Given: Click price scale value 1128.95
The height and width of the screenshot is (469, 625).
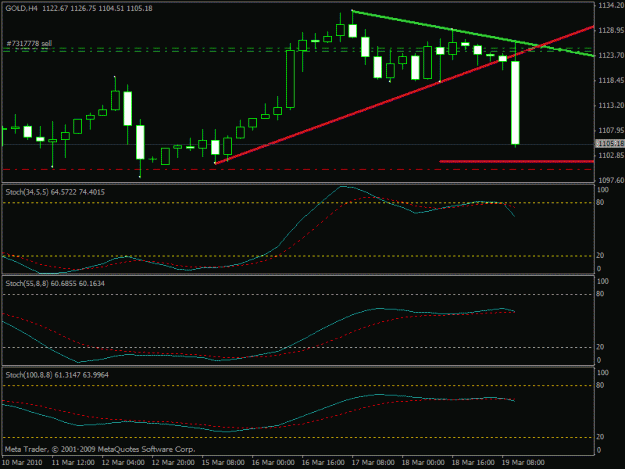Looking at the screenshot, I should pyautogui.click(x=611, y=31).
